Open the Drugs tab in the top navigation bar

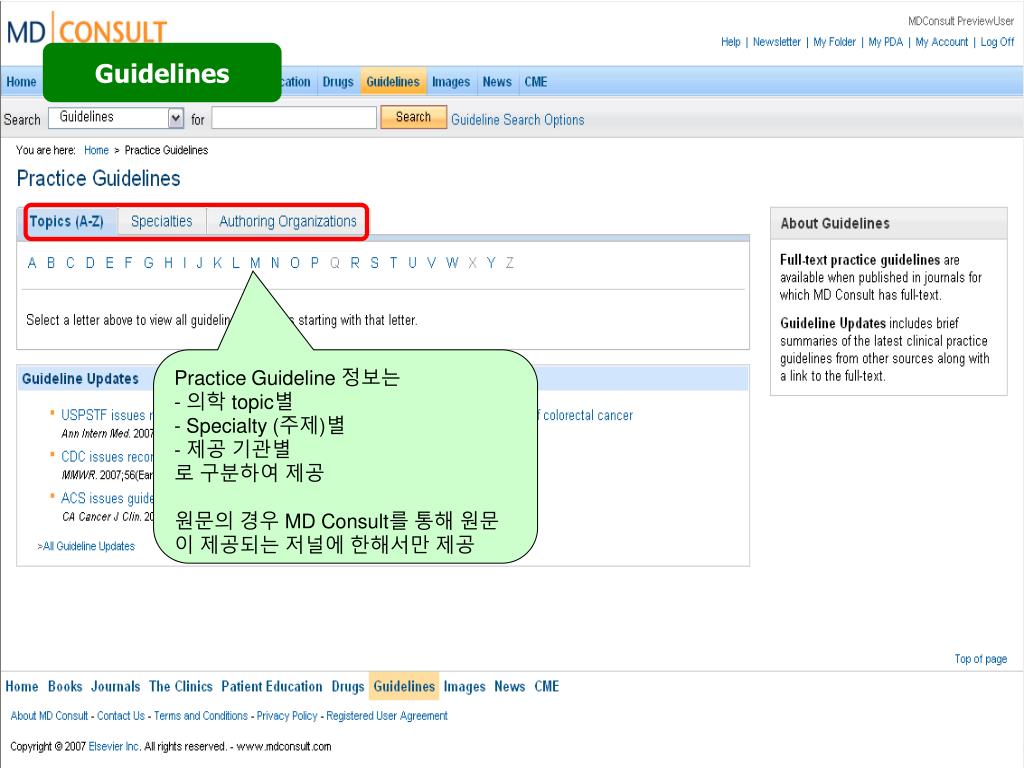[x=338, y=82]
